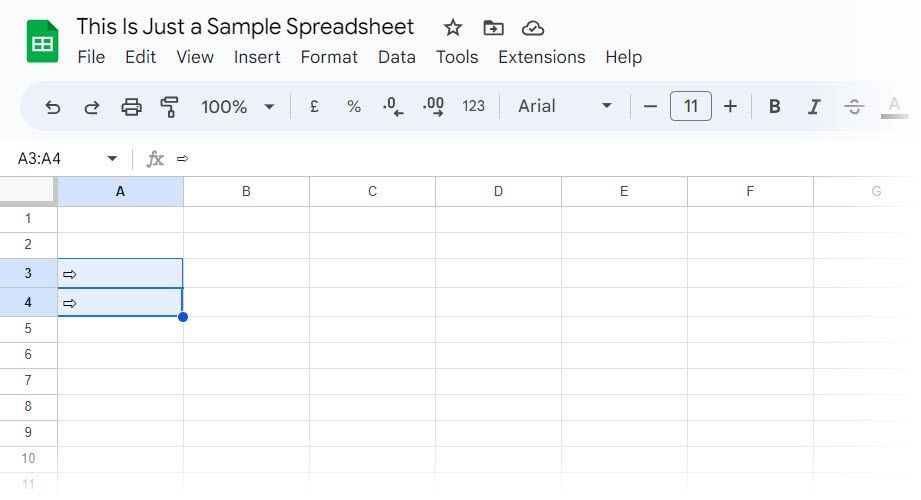Screen dimensions: 921x500
Task: Check the cloud save status icon
Action: coord(533,28)
